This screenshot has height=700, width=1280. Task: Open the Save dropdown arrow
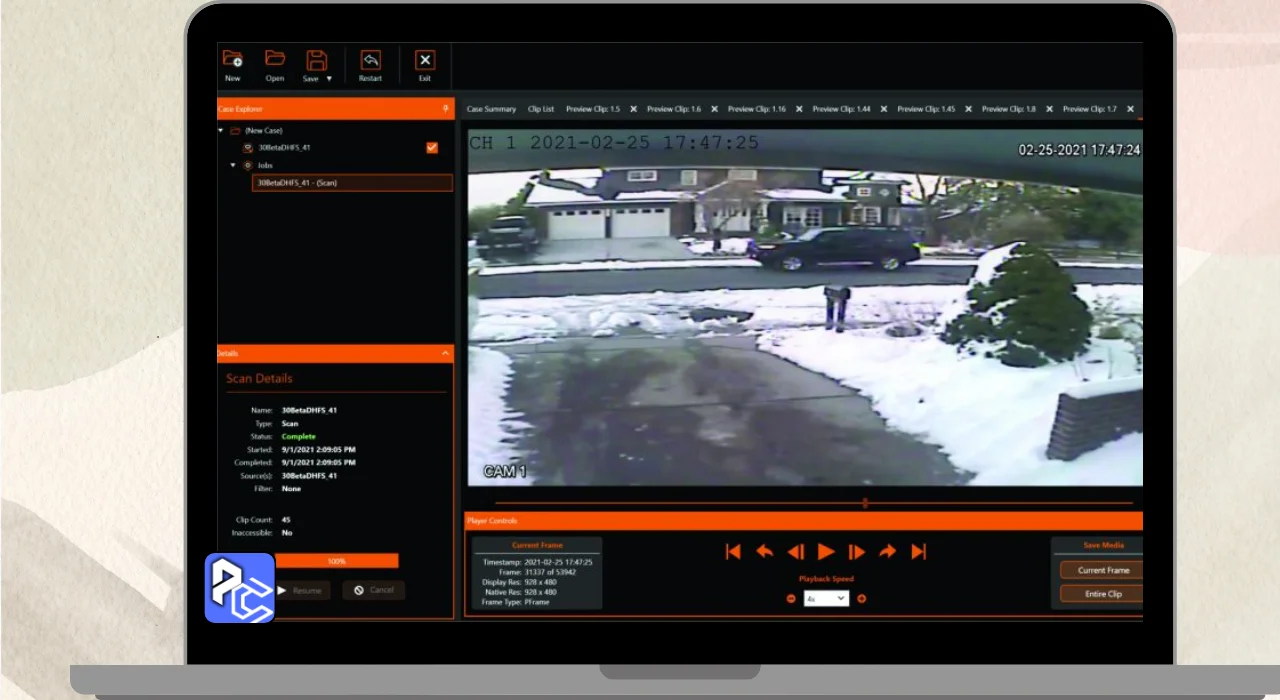tap(329, 78)
